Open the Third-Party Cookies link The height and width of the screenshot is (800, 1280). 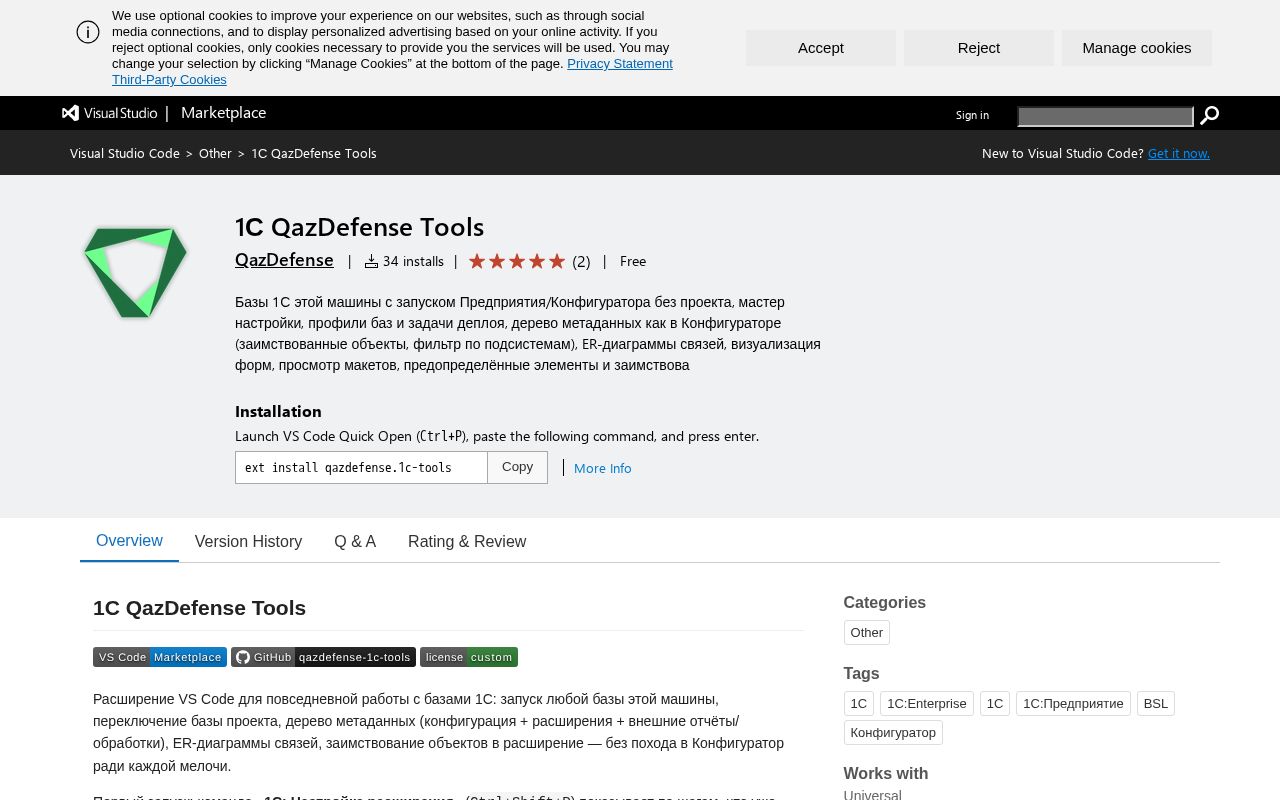pos(169,80)
